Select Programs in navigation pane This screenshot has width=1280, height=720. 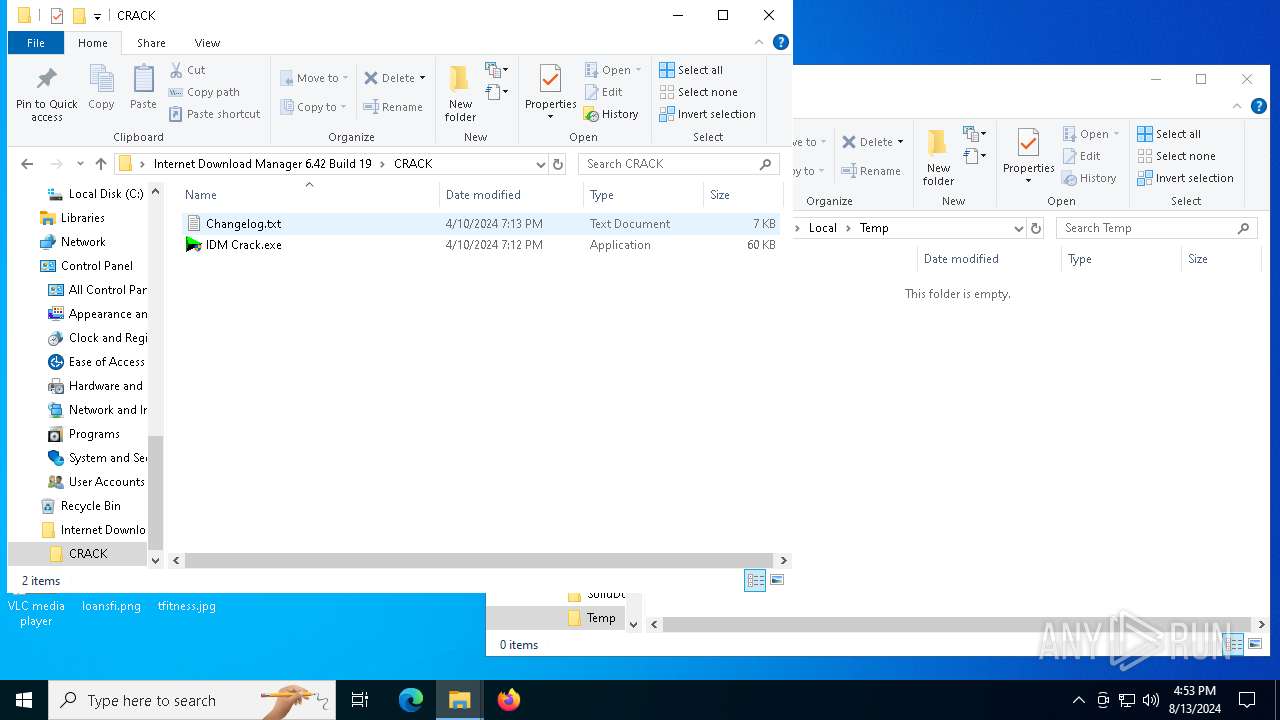click(85, 434)
